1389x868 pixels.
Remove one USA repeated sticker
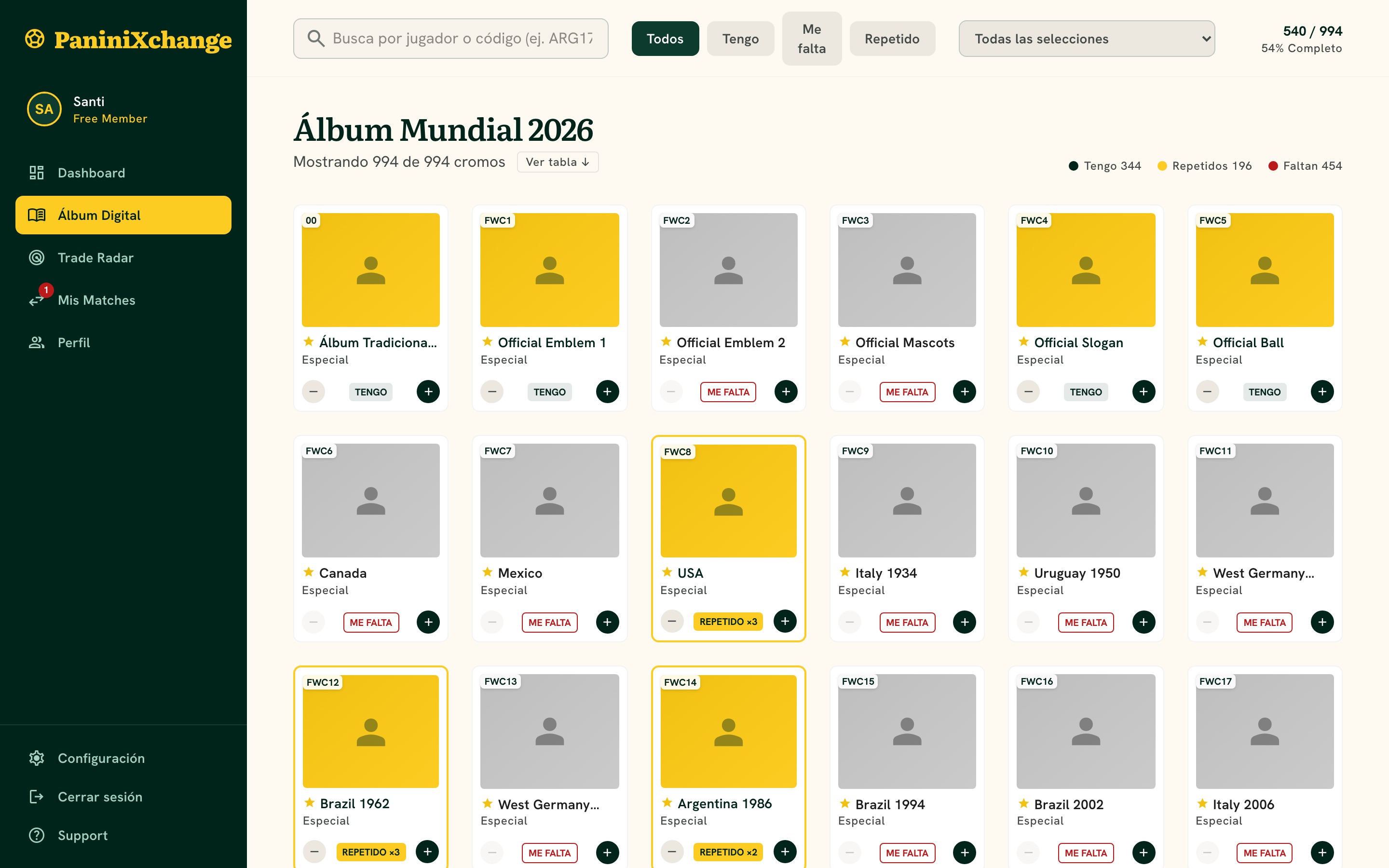tap(672, 621)
